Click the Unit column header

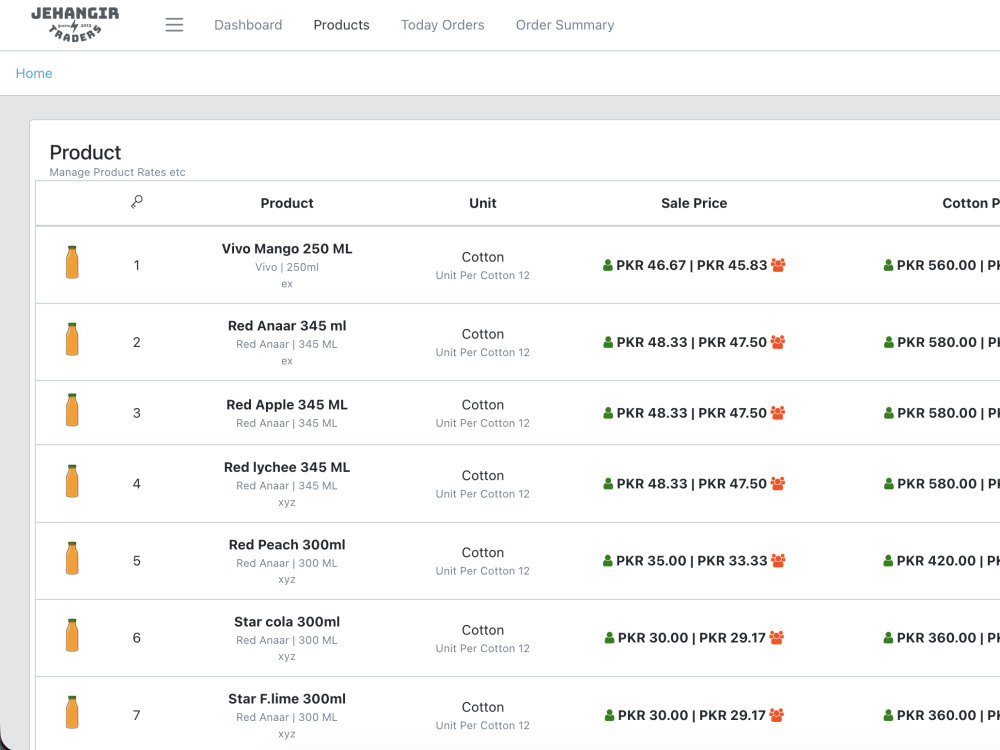tap(483, 203)
